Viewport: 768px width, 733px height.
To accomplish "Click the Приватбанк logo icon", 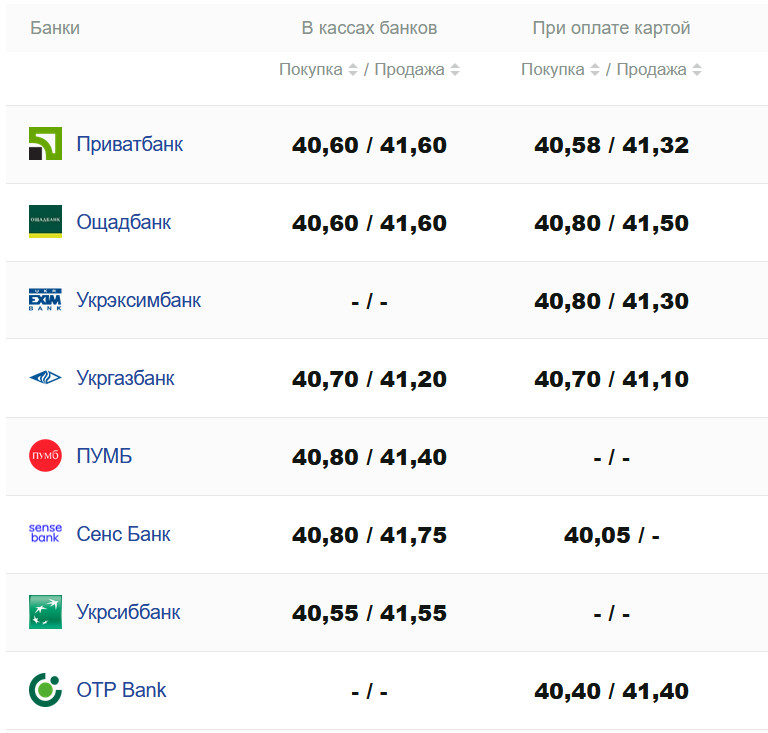I will click(x=45, y=144).
